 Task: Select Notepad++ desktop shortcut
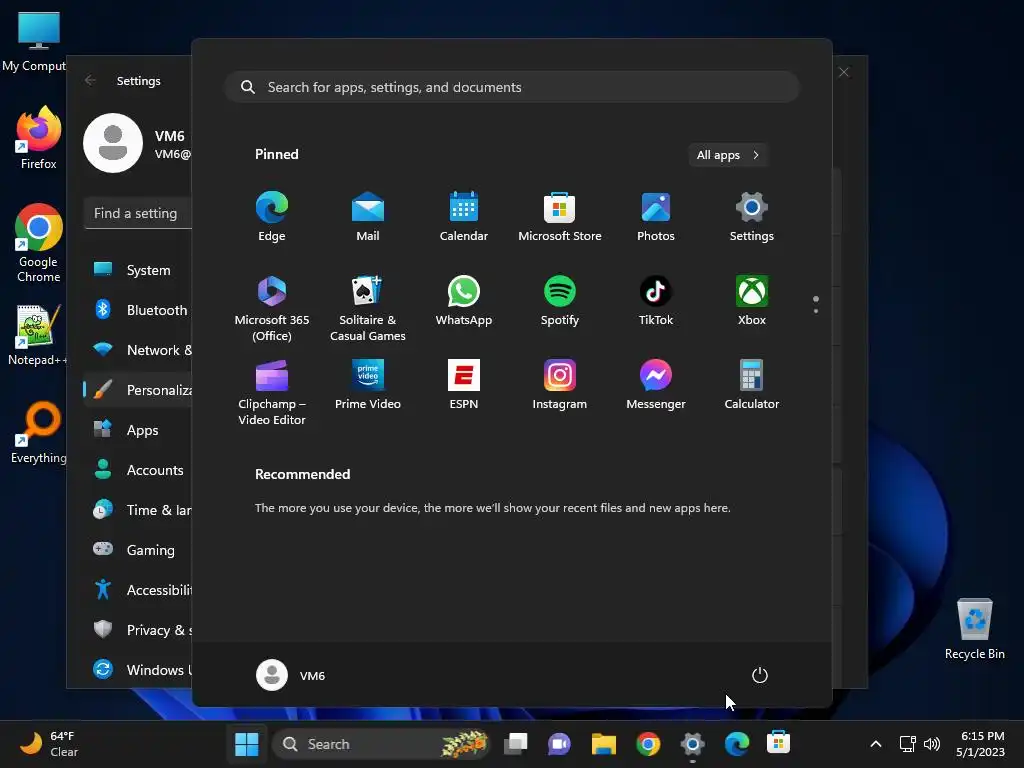tap(37, 335)
